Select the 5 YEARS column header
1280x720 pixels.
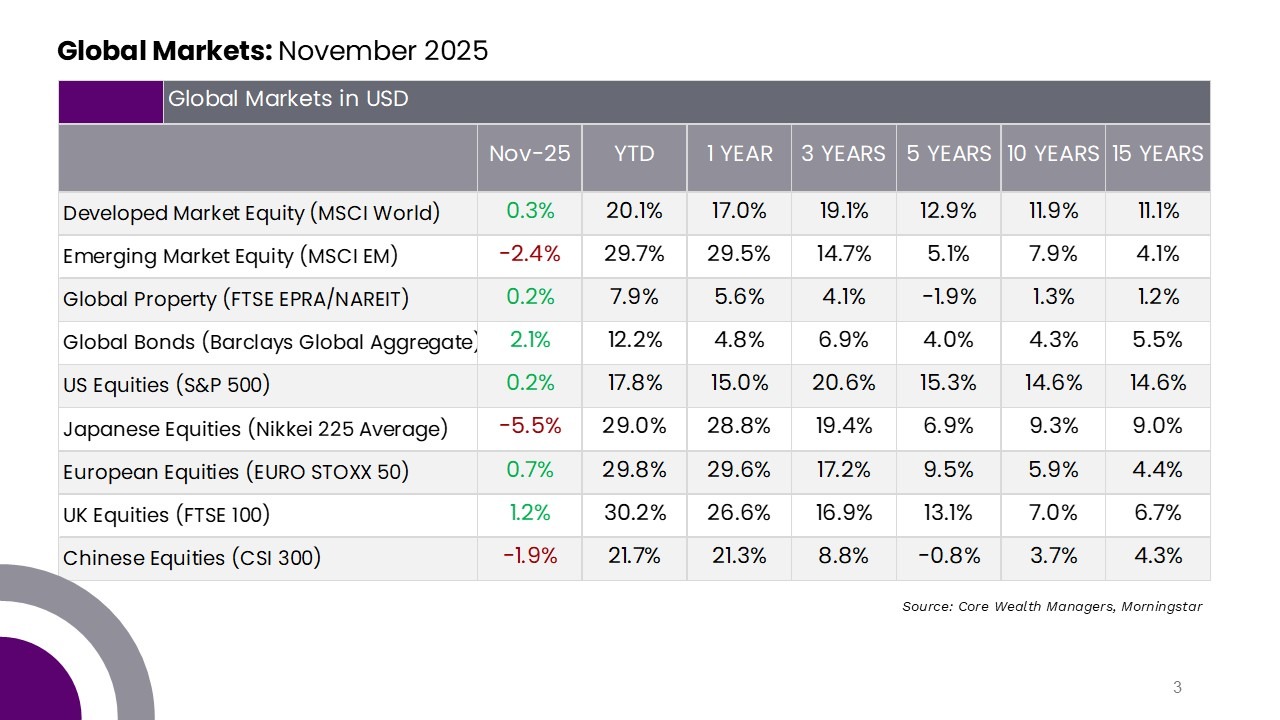coord(948,154)
